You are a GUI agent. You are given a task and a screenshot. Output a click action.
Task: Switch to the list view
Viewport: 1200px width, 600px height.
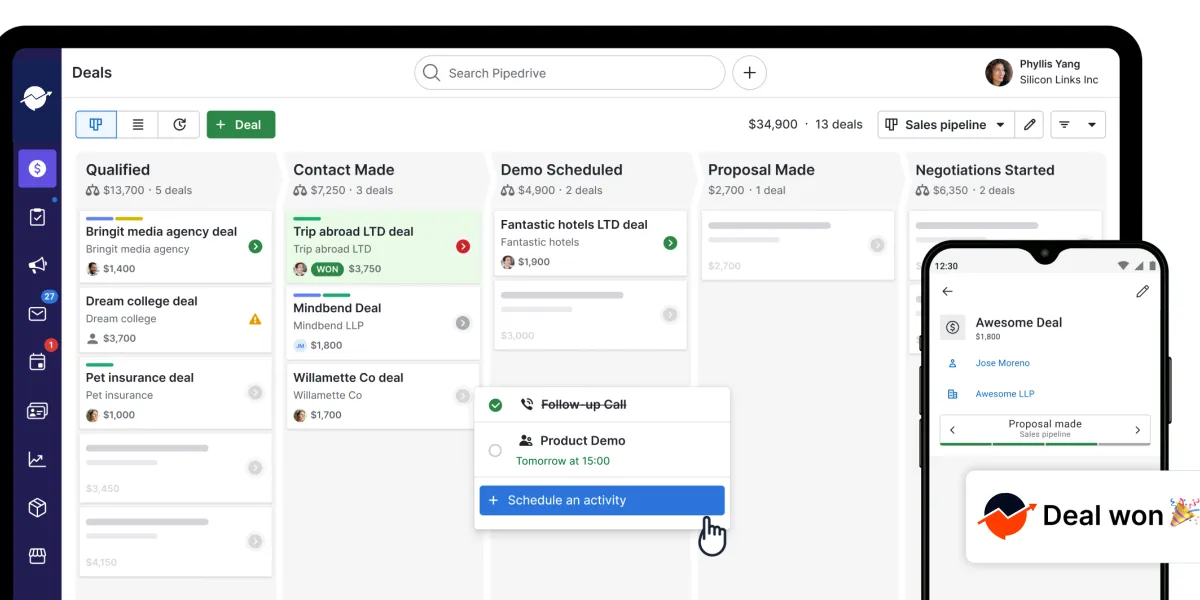pyautogui.click(x=138, y=125)
